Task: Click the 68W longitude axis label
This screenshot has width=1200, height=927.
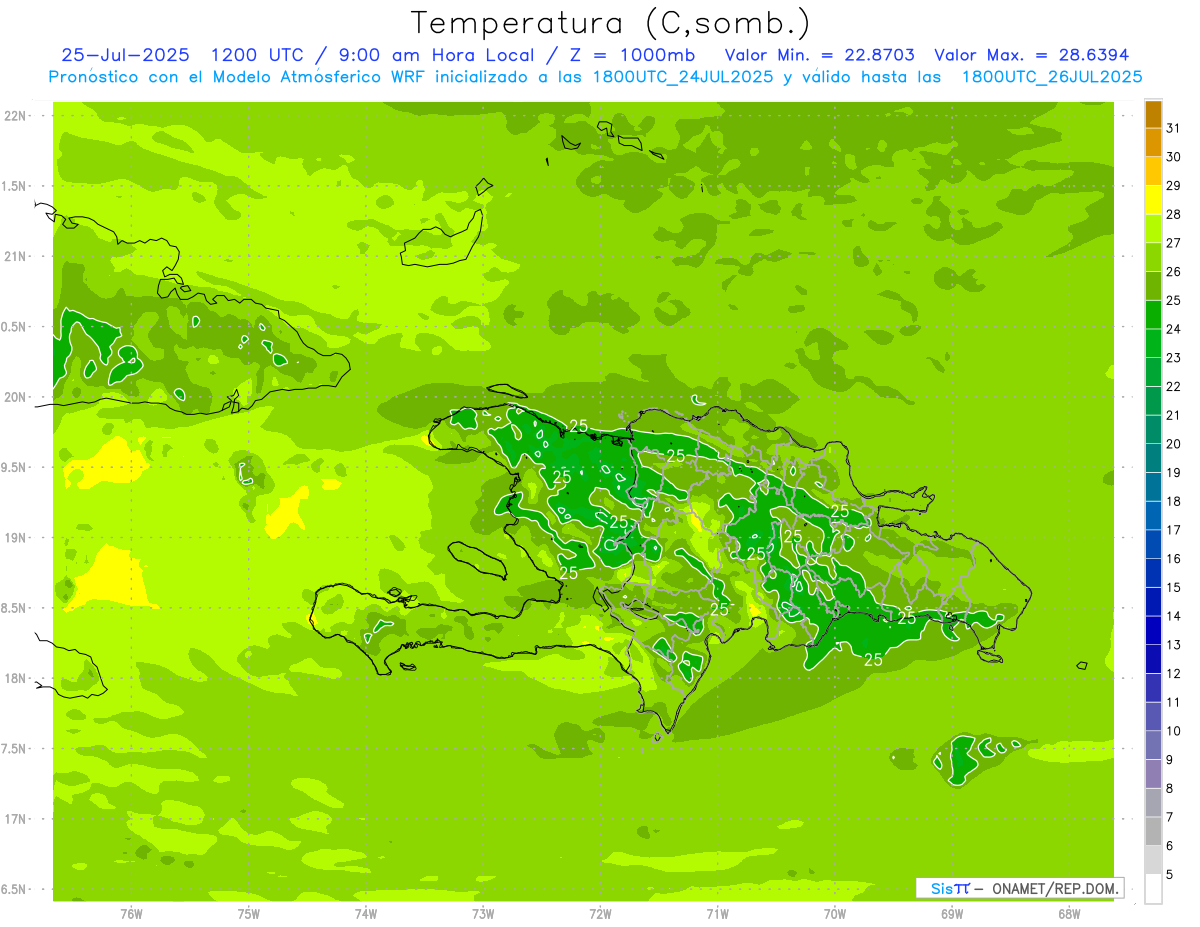Action: (1068, 913)
